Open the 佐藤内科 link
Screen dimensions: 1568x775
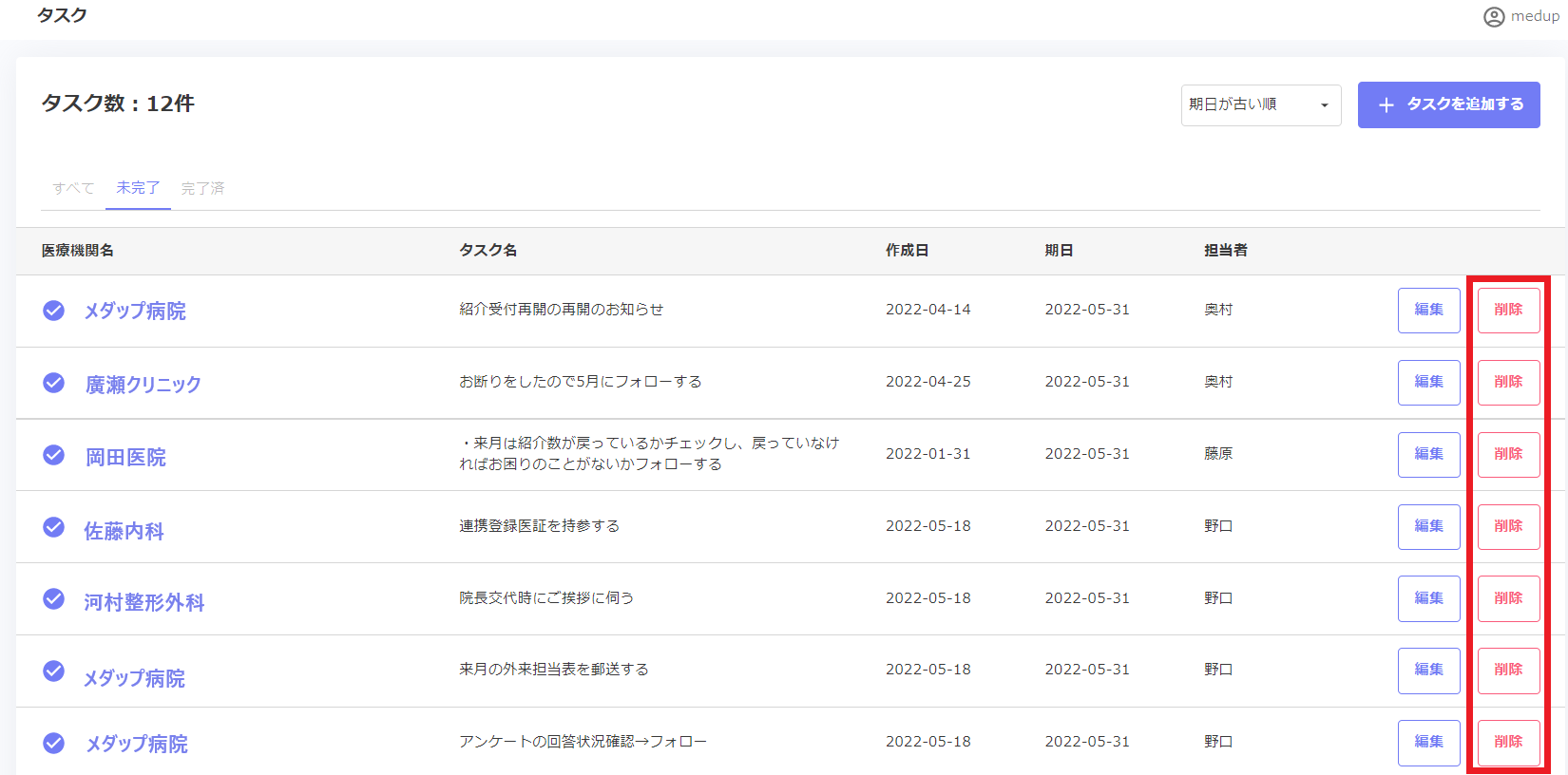point(124,531)
